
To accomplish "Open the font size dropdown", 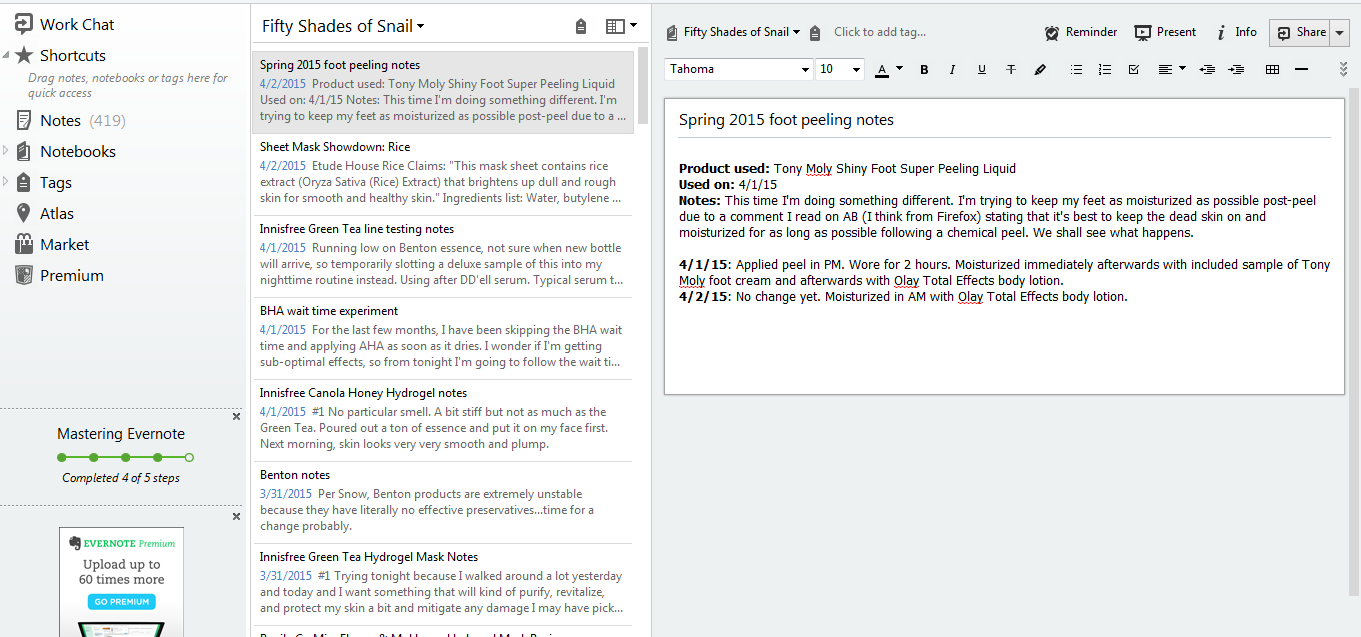I will [x=856, y=70].
